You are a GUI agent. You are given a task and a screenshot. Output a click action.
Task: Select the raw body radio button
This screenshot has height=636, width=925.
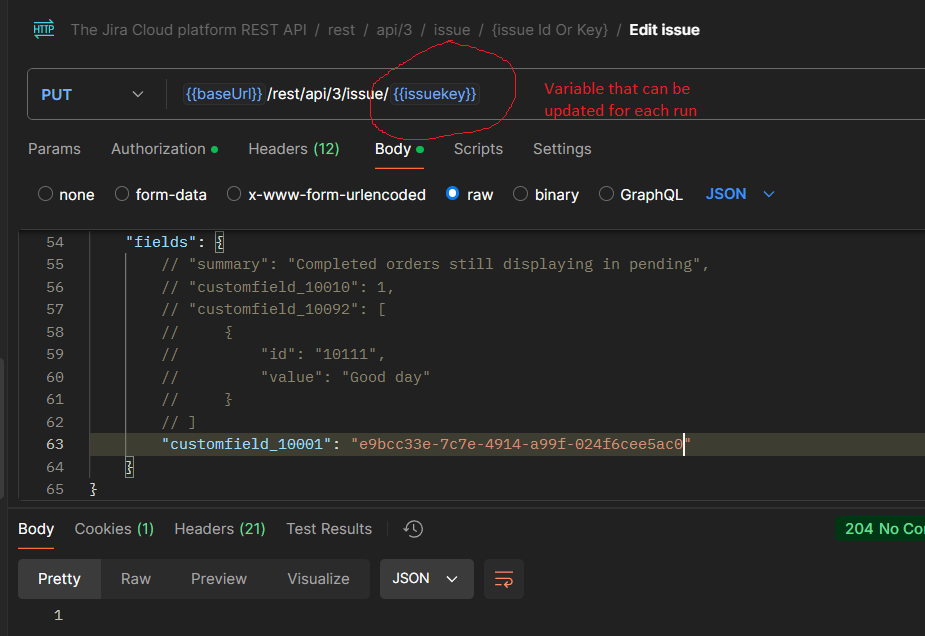(x=452, y=194)
